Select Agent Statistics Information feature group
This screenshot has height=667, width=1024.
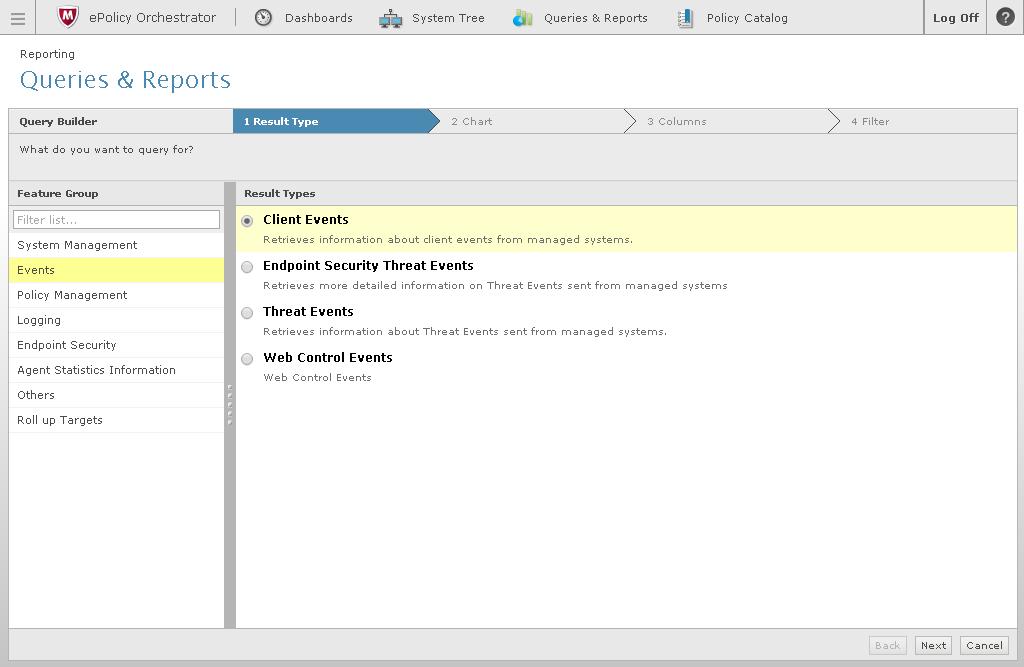tap(116, 370)
